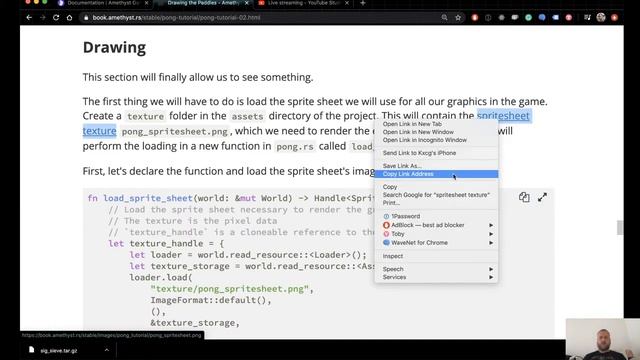Click the pong_spritesheet.png inline code
Viewport: 640px width, 360px height.
pyautogui.click(x=175, y=131)
